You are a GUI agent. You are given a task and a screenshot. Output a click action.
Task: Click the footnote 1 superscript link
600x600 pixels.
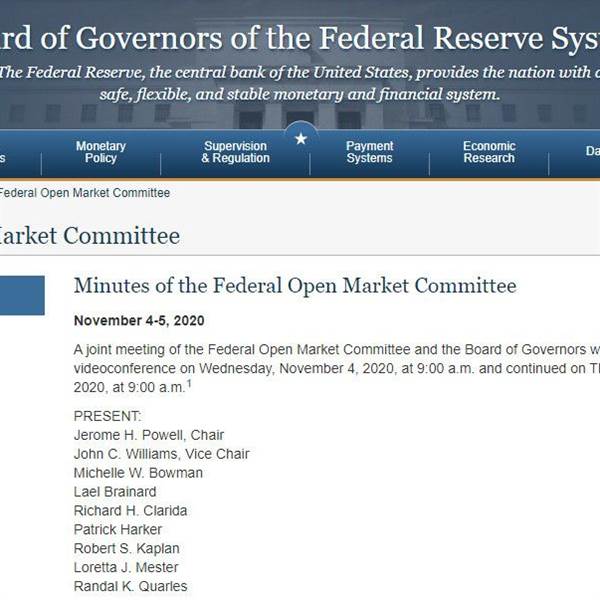(189, 383)
